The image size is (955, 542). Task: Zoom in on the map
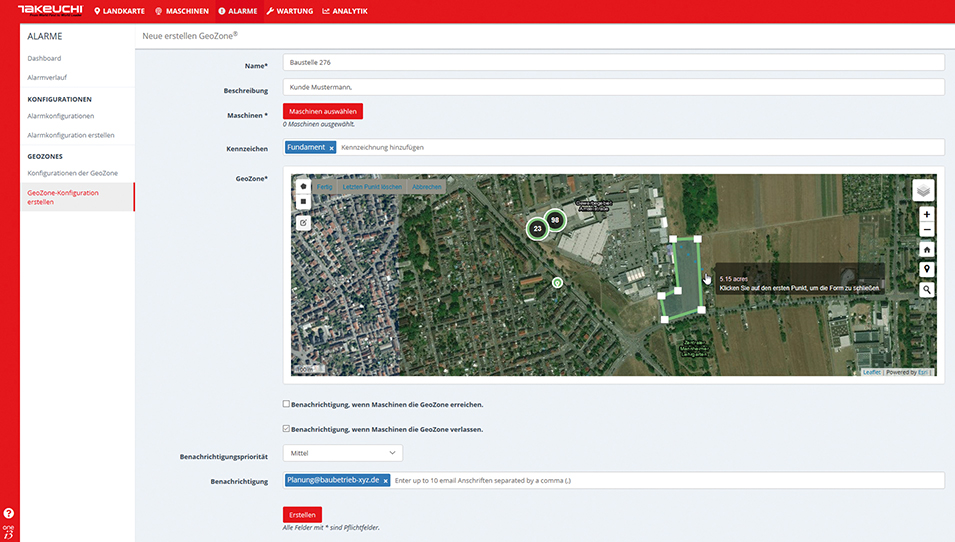pos(927,214)
